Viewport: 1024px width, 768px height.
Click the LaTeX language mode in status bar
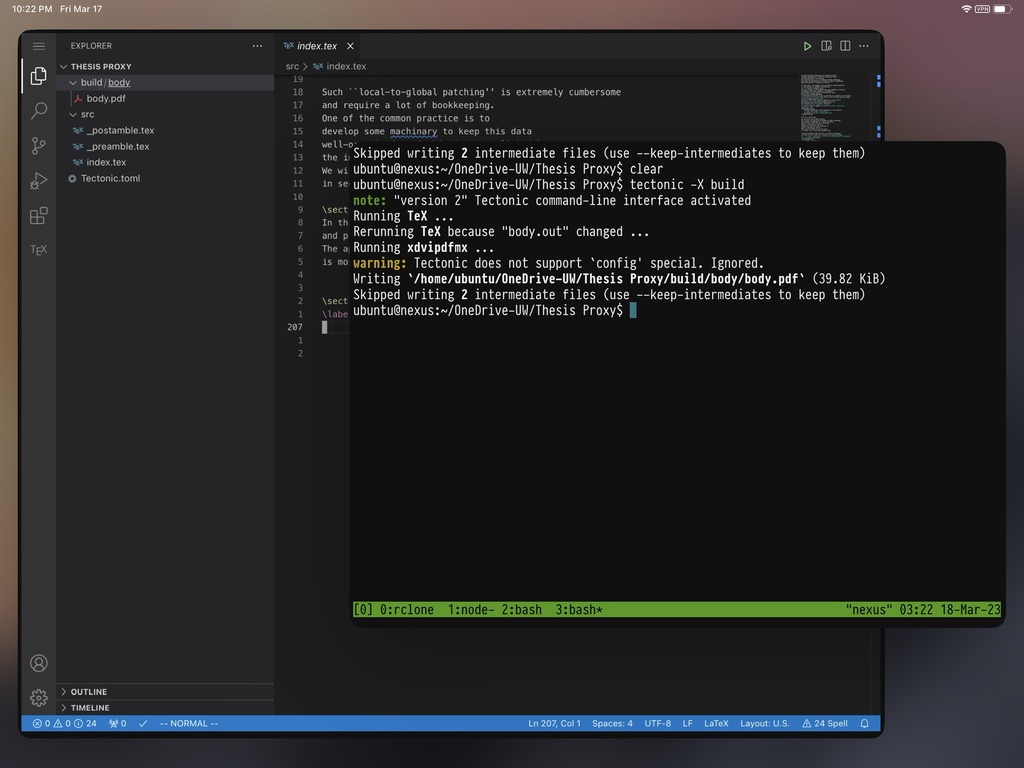tap(716, 723)
